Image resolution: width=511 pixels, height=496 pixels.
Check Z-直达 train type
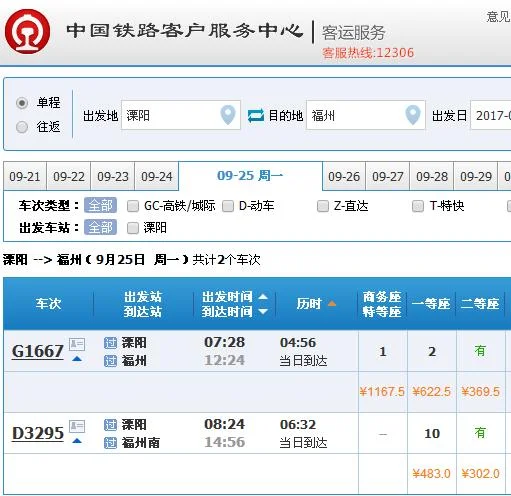323,206
